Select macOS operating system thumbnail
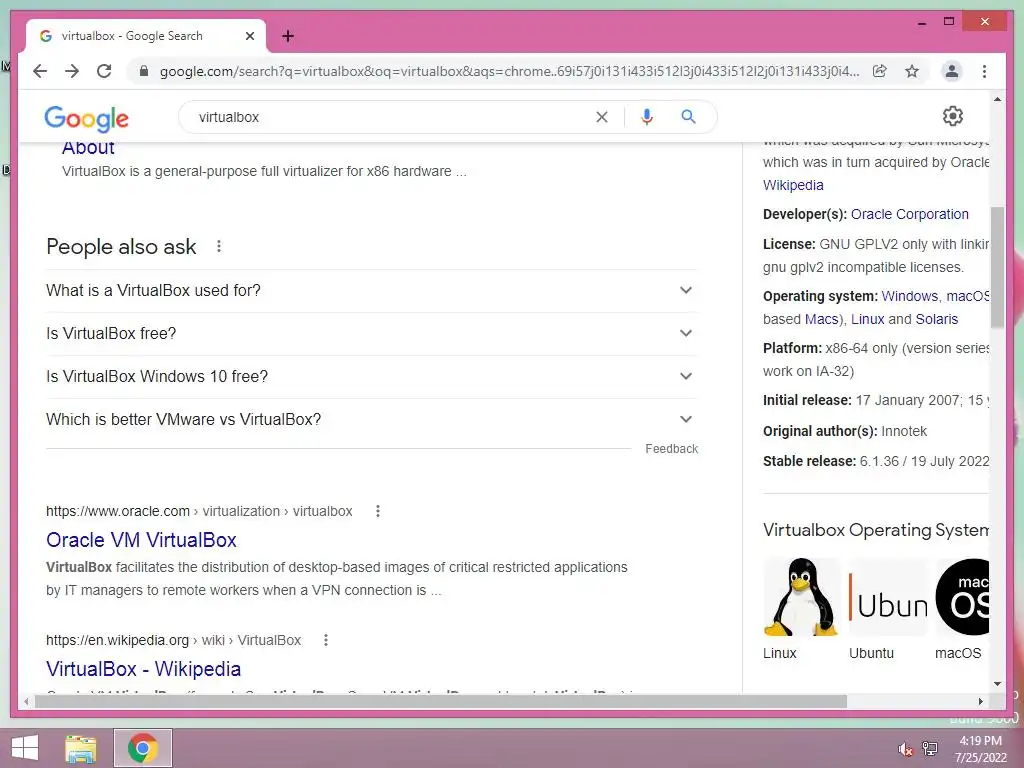The width and height of the screenshot is (1024, 768). [x=963, y=597]
